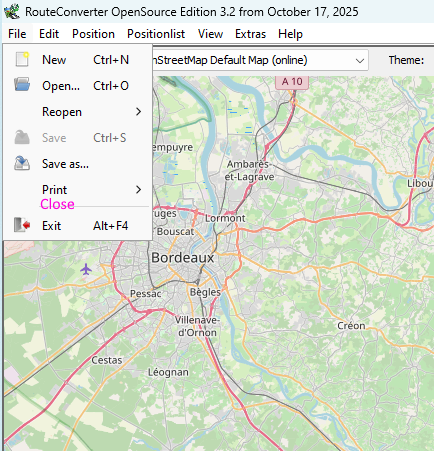Click the Save as disk icon
The image size is (434, 451).
coord(22,163)
